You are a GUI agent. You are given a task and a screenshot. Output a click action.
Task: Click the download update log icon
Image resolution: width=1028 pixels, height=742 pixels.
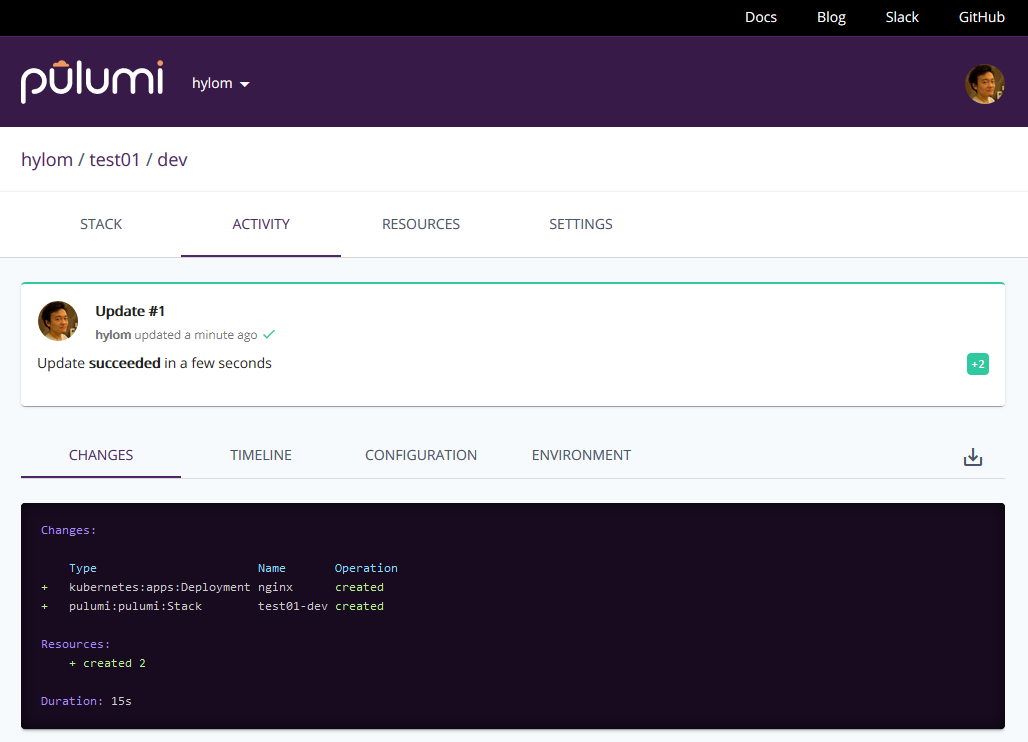[973, 457]
